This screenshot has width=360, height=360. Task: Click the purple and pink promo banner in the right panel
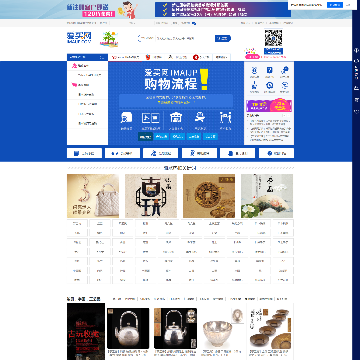pyautogui.click(x=269, y=106)
